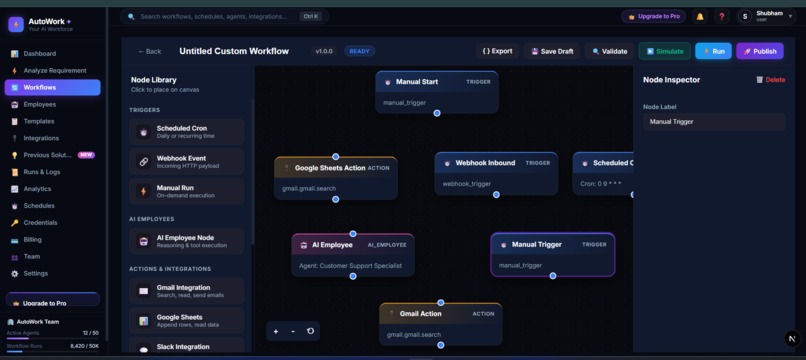Open Billing in the sidebar
Screen dimensions: 806x360
(x=52, y=240)
